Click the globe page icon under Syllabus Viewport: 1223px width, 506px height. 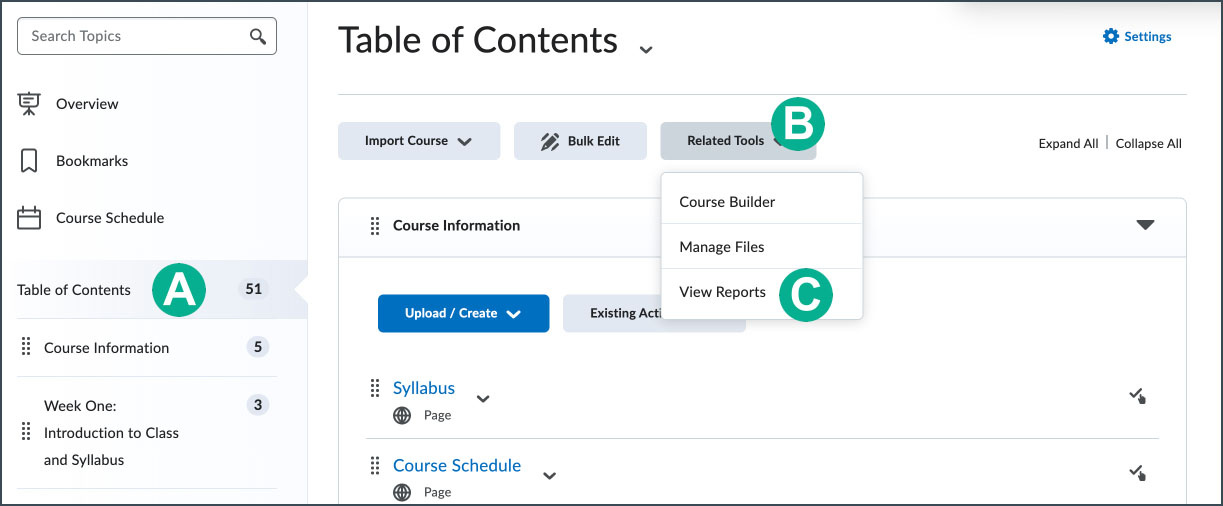click(402, 415)
